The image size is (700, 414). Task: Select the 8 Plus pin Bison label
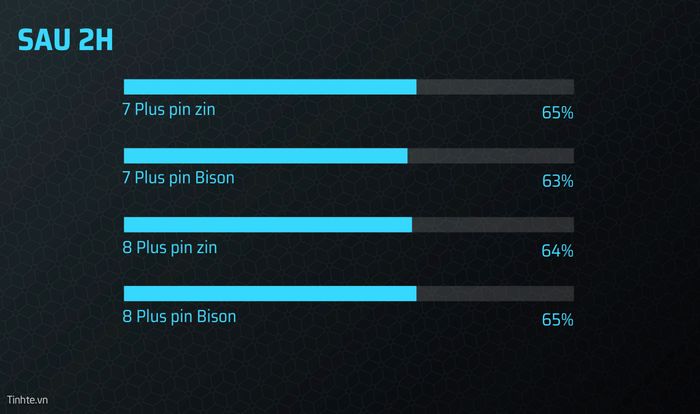pos(179,317)
